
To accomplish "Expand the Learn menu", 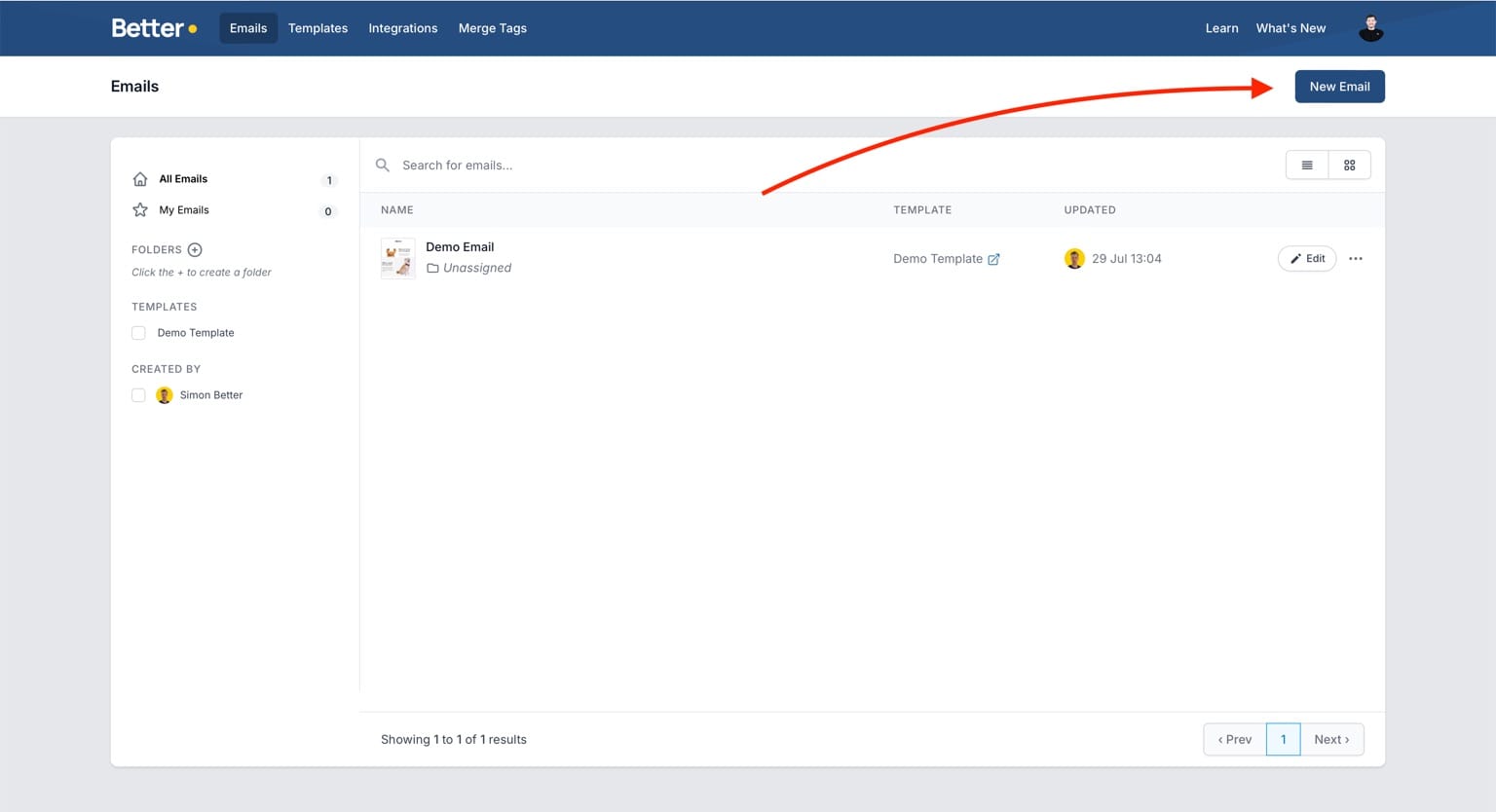I will [1221, 28].
